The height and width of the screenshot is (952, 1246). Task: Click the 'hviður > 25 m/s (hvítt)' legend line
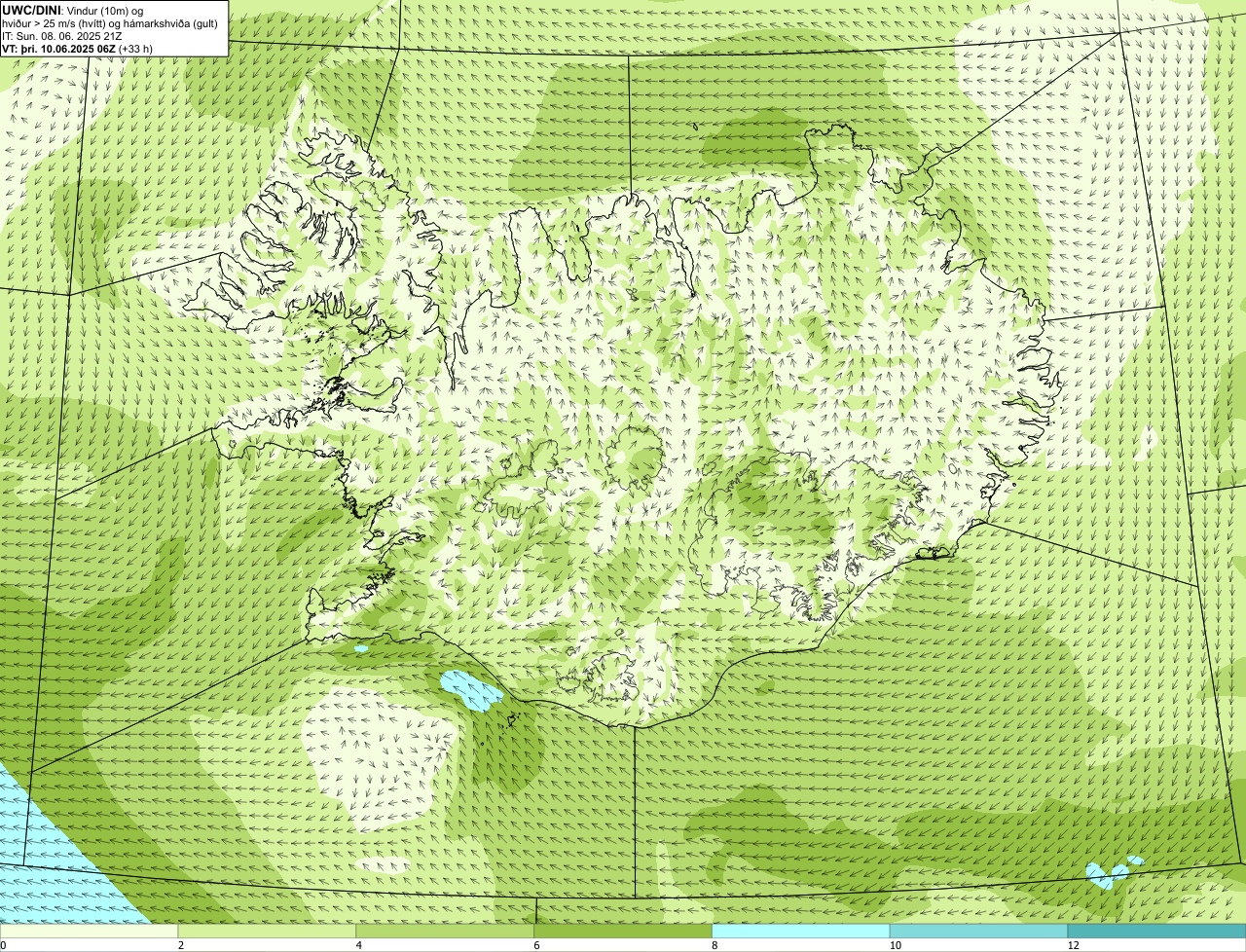110,22
